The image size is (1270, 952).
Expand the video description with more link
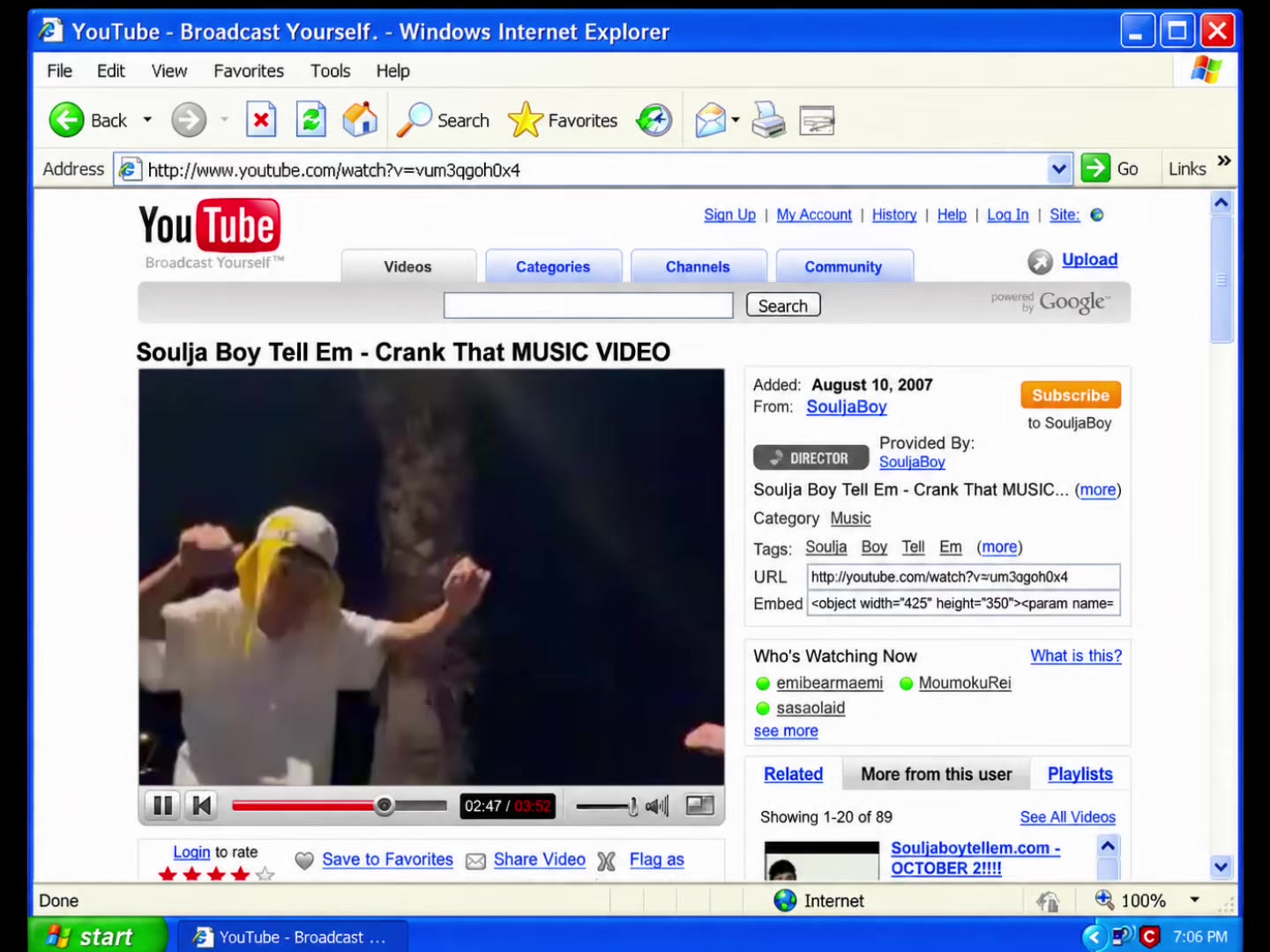click(x=1098, y=490)
